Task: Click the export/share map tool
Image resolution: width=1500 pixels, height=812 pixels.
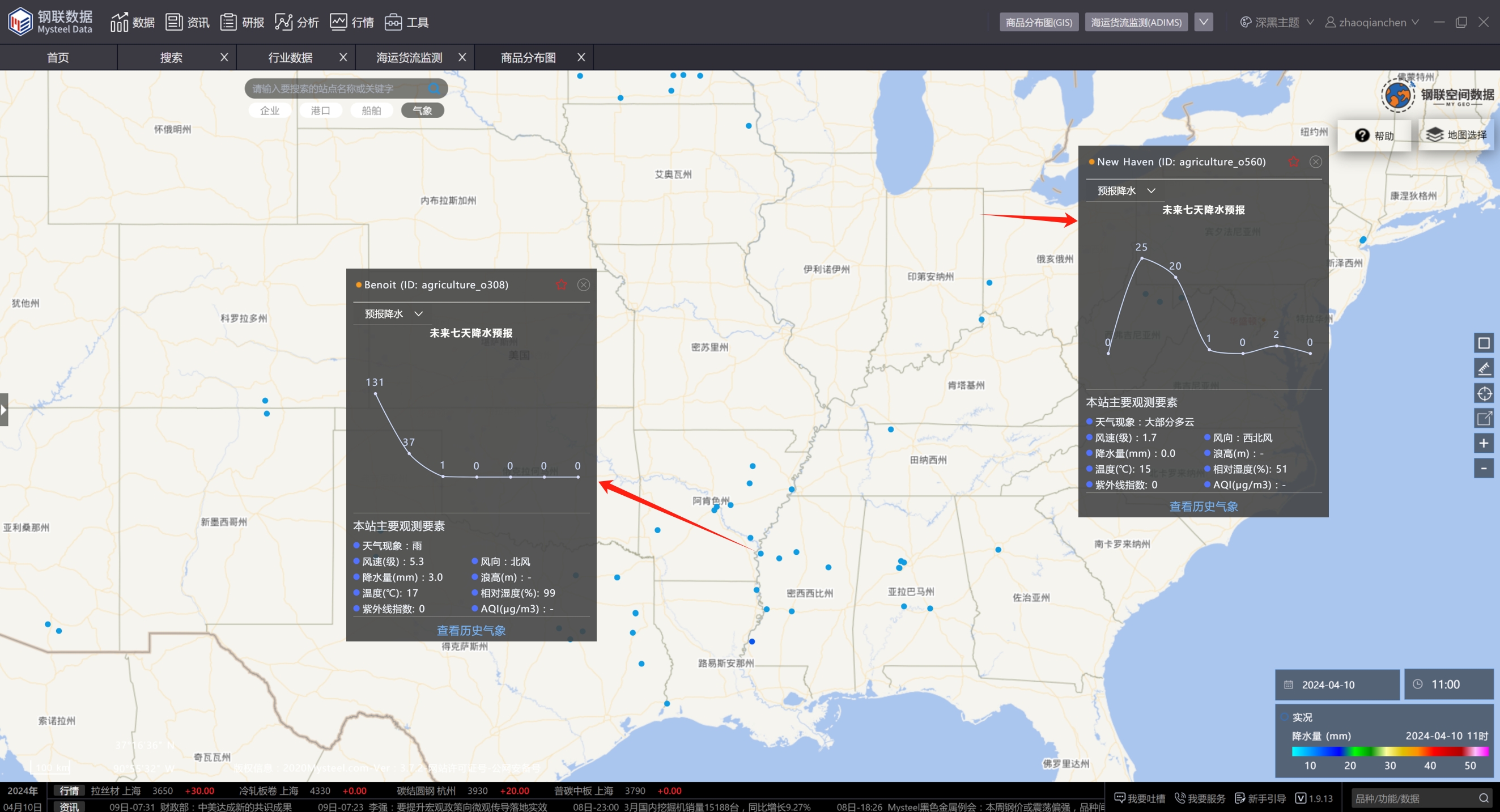Action: point(1484,418)
